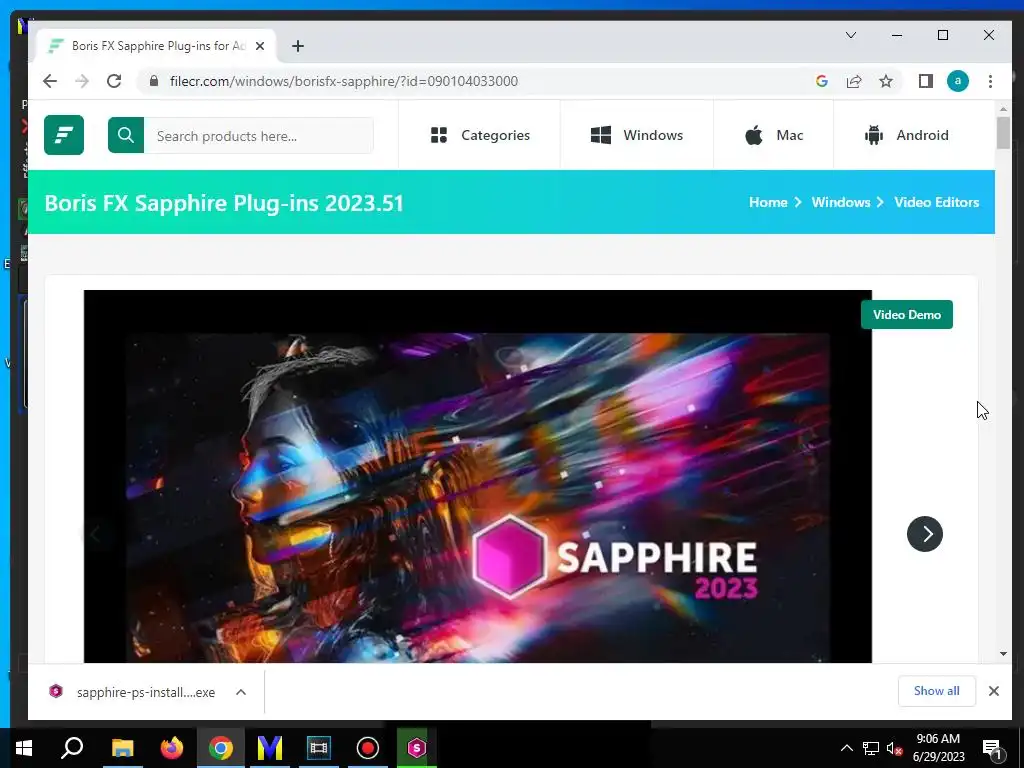Reload the page with refresh icon
1024x768 pixels.
[114, 81]
